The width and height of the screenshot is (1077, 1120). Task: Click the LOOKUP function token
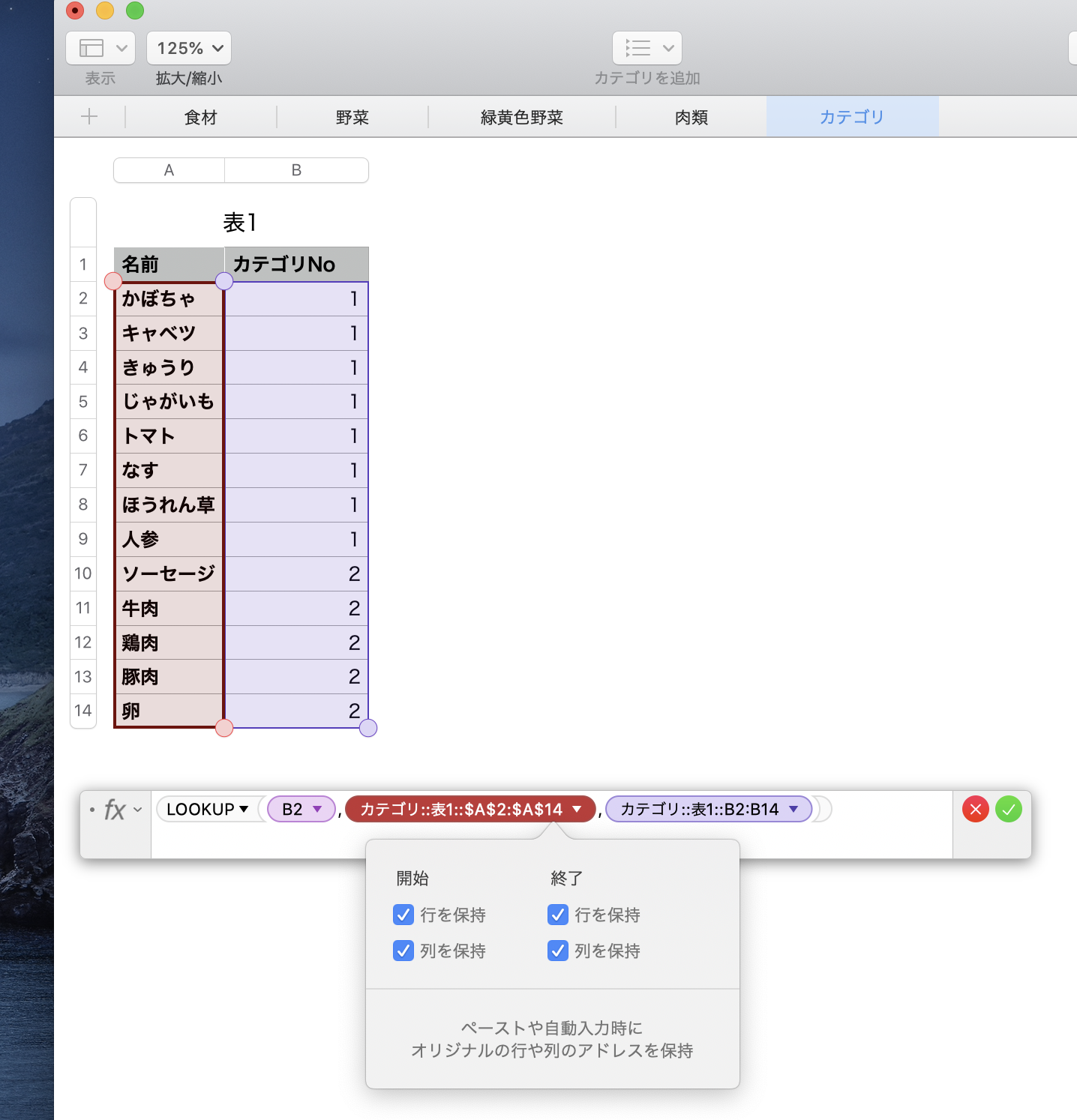[x=207, y=809]
